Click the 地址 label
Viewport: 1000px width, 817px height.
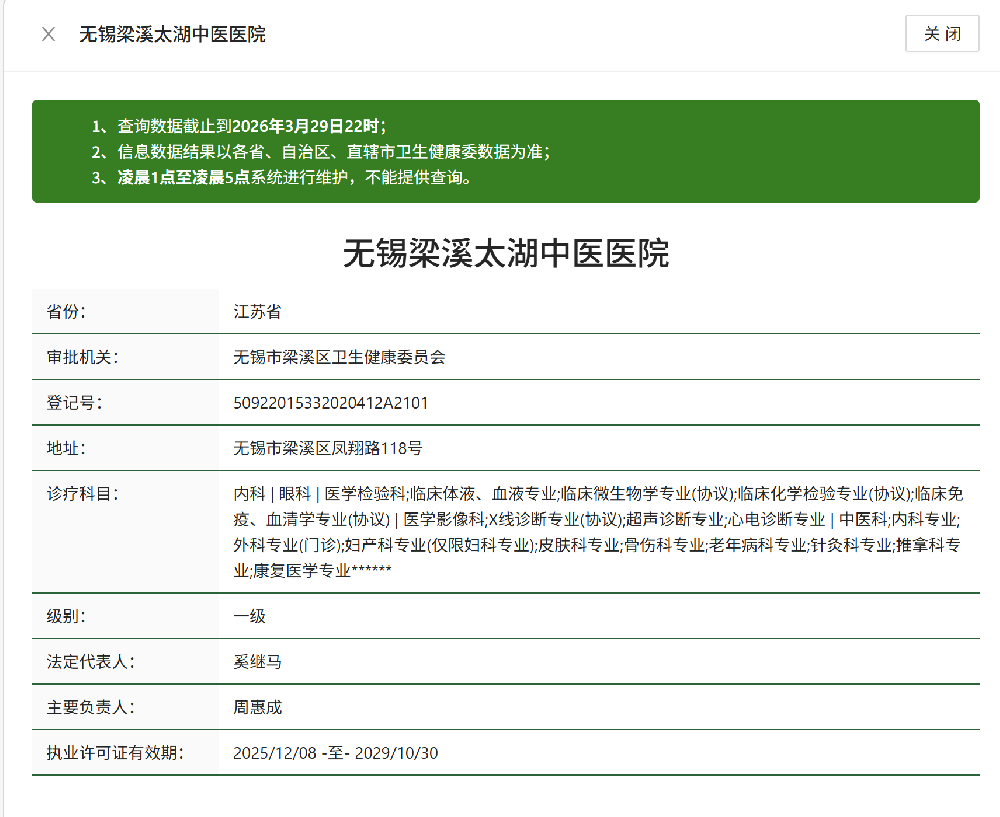pyautogui.click(x=66, y=448)
